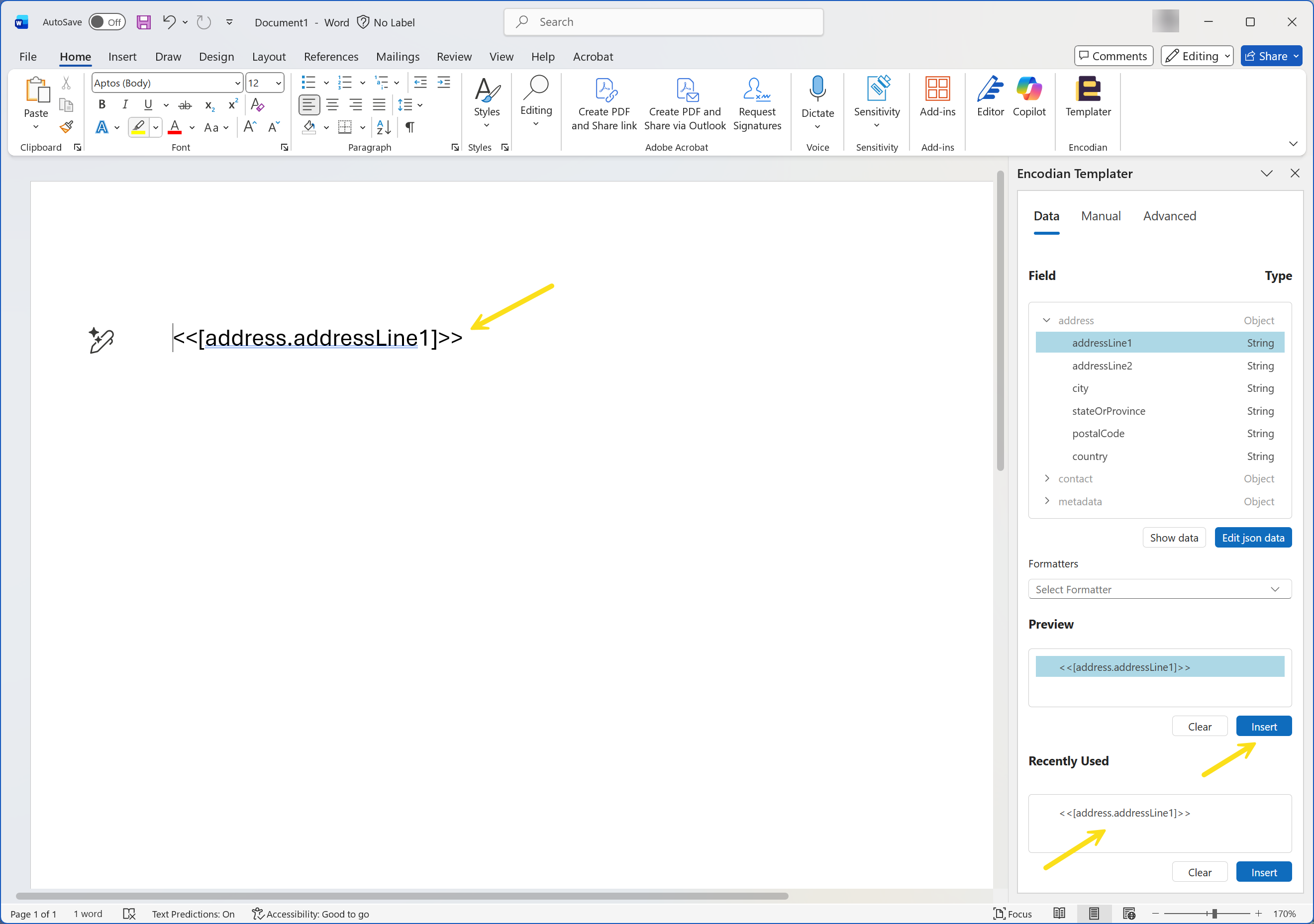Viewport: 1314px width, 924px height.
Task: Click the Increase Indent icon
Action: point(443,83)
